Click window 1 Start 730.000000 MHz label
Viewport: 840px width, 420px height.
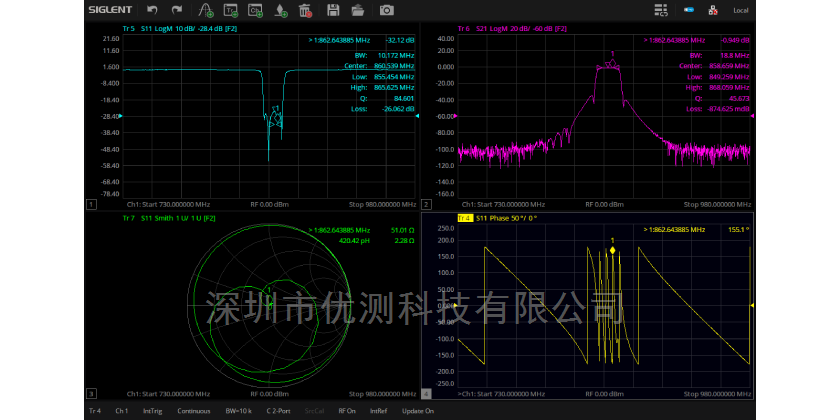[x=168, y=205]
